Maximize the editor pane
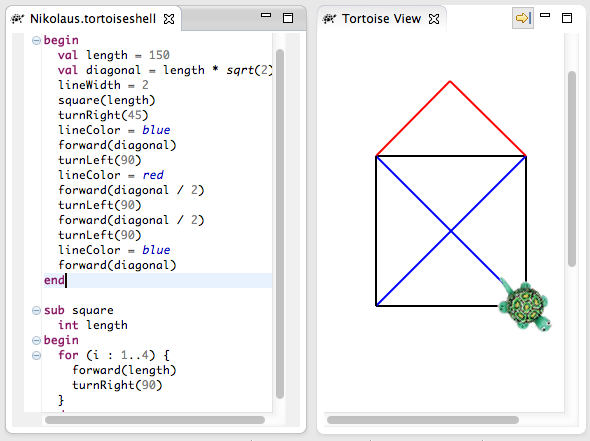590x441 pixels. pyautogui.click(x=288, y=18)
